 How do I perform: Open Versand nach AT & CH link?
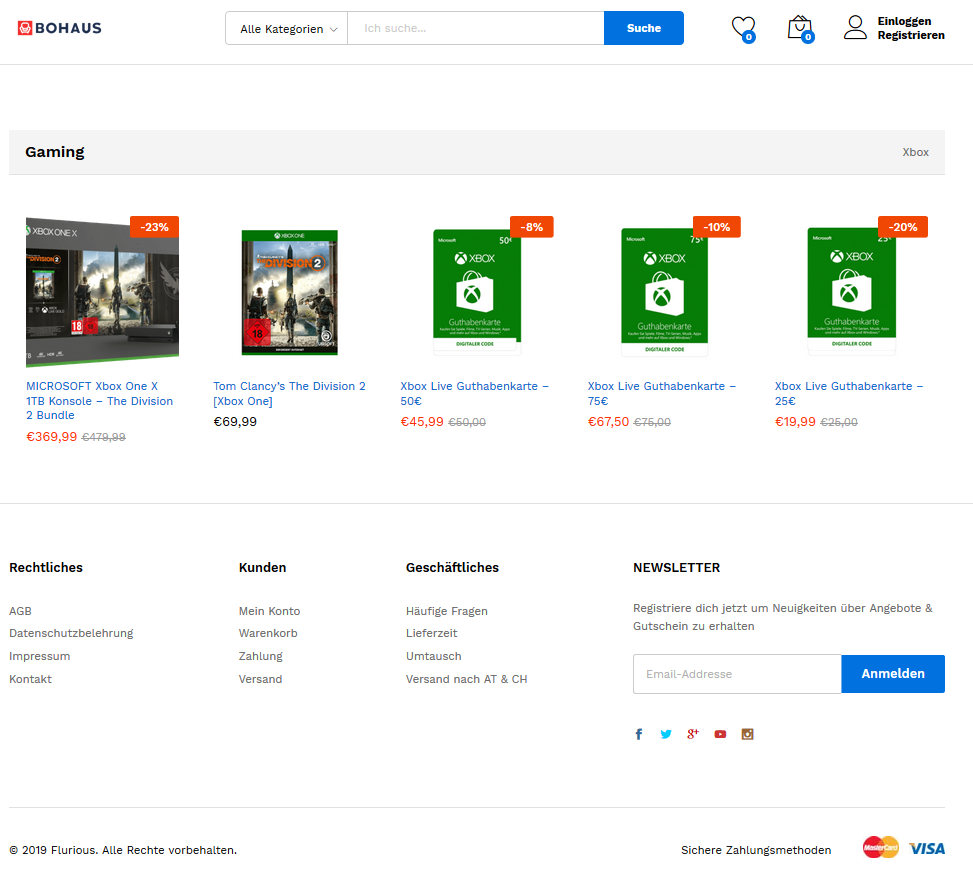tap(467, 679)
